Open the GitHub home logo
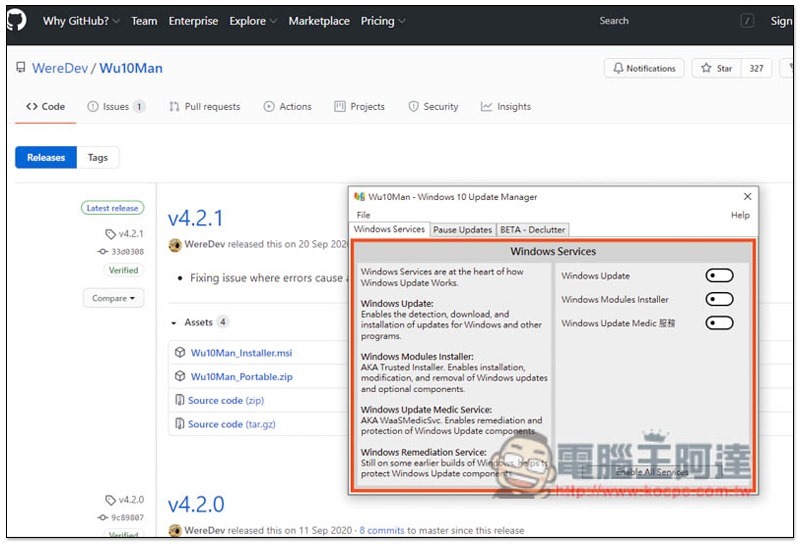 (x=16, y=20)
